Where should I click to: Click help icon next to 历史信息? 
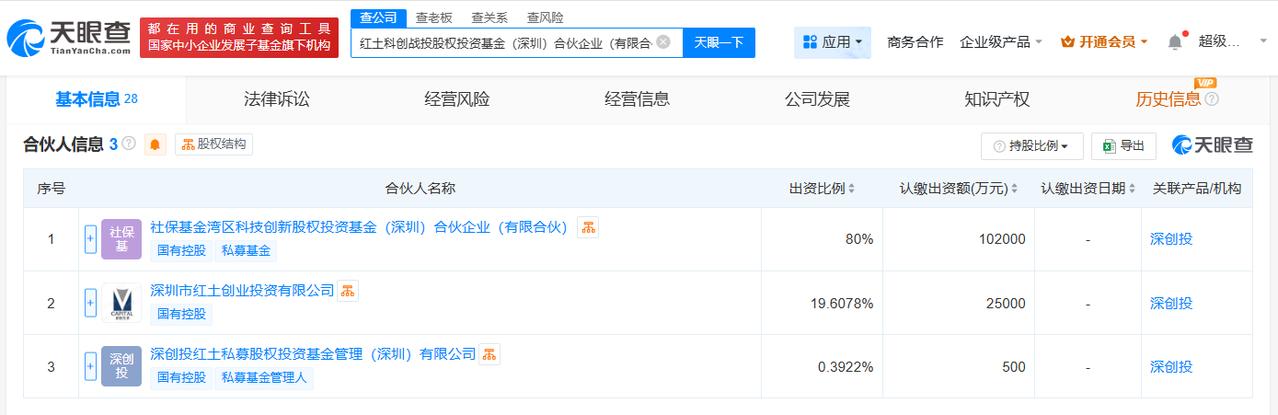tap(1212, 99)
